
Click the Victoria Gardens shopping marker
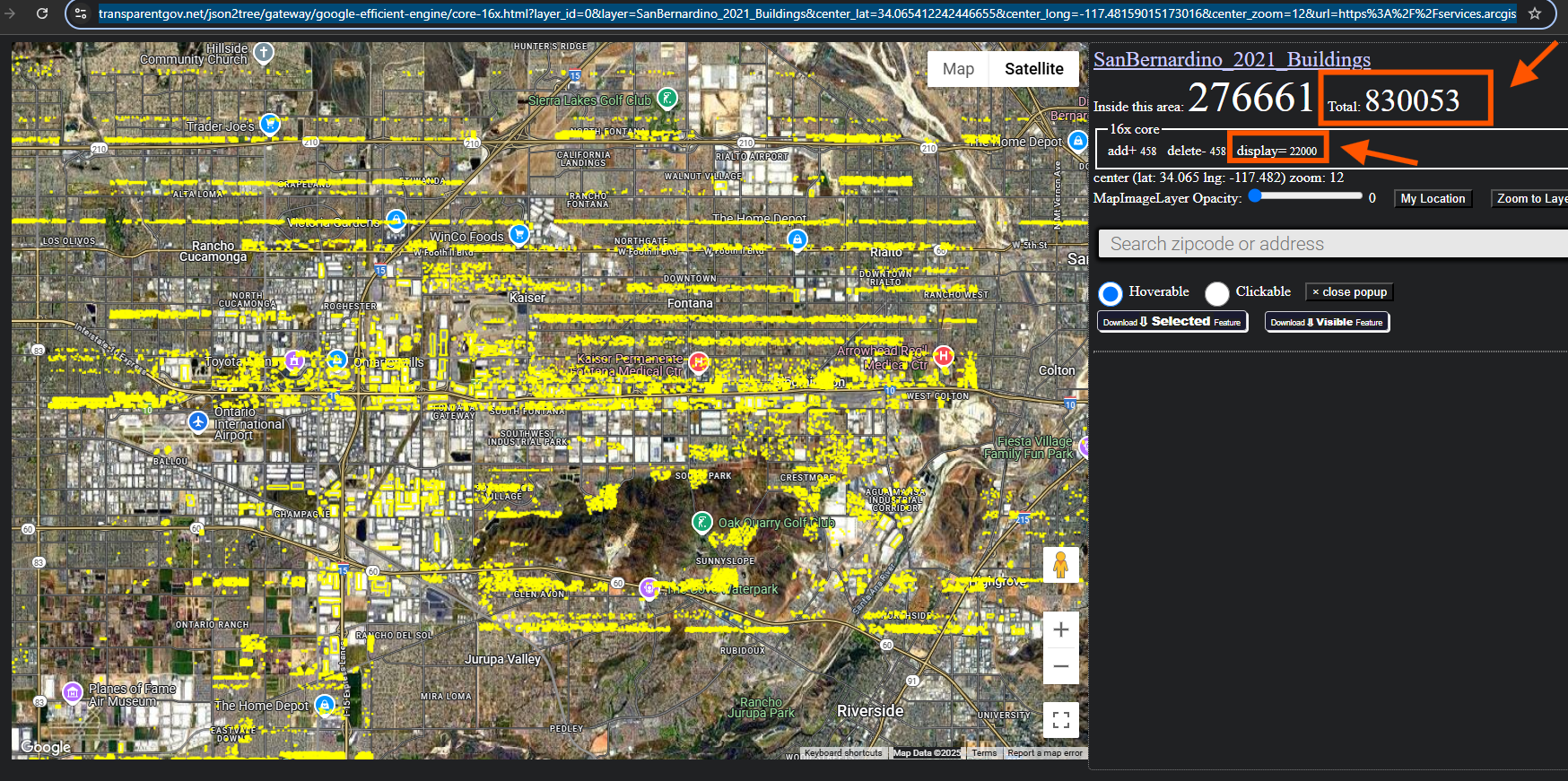pos(396,219)
